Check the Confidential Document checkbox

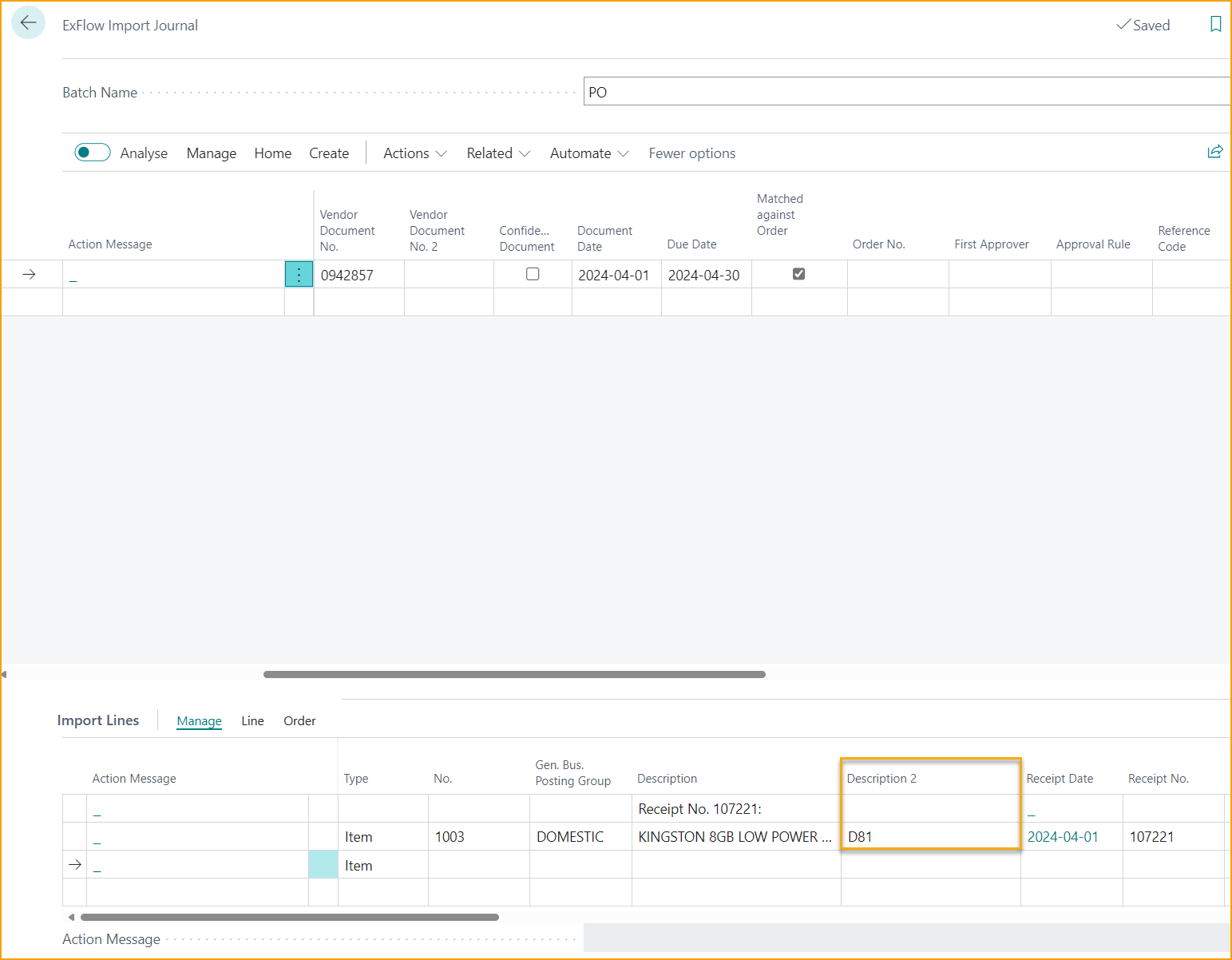click(x=533, y=274)
